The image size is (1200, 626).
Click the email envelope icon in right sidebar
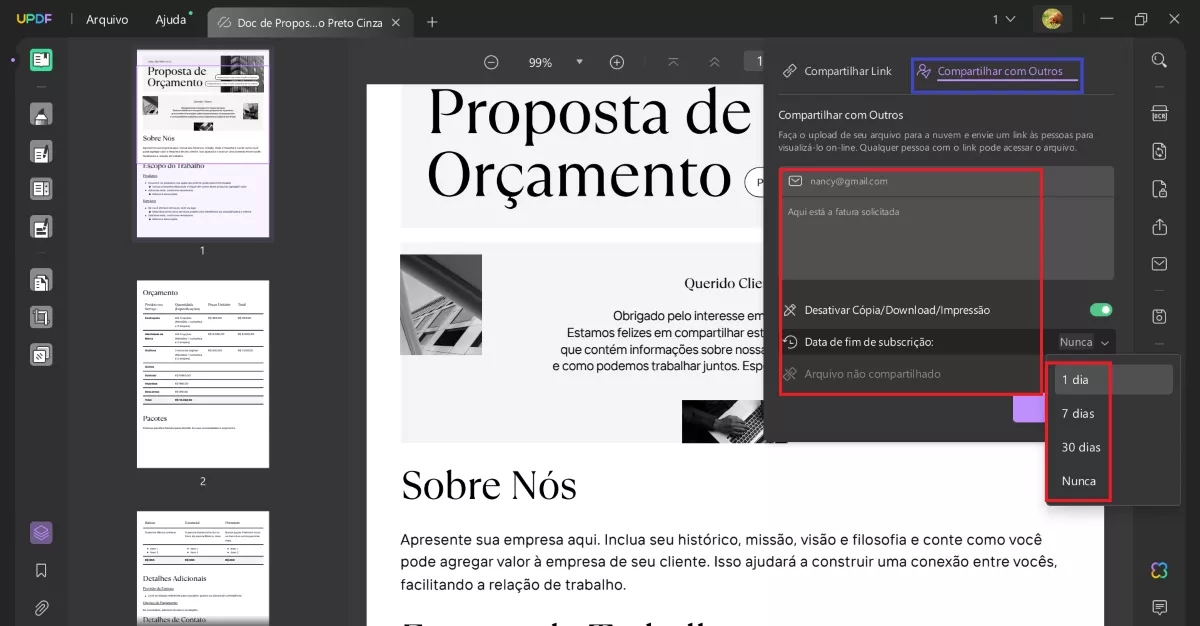pyautogui.click(x=1159, y=264)
